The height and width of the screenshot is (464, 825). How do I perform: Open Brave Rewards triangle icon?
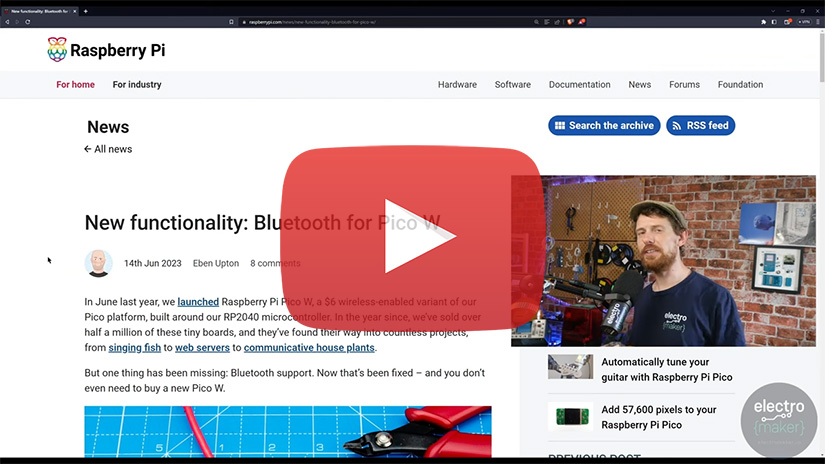(x=582, y=22)
